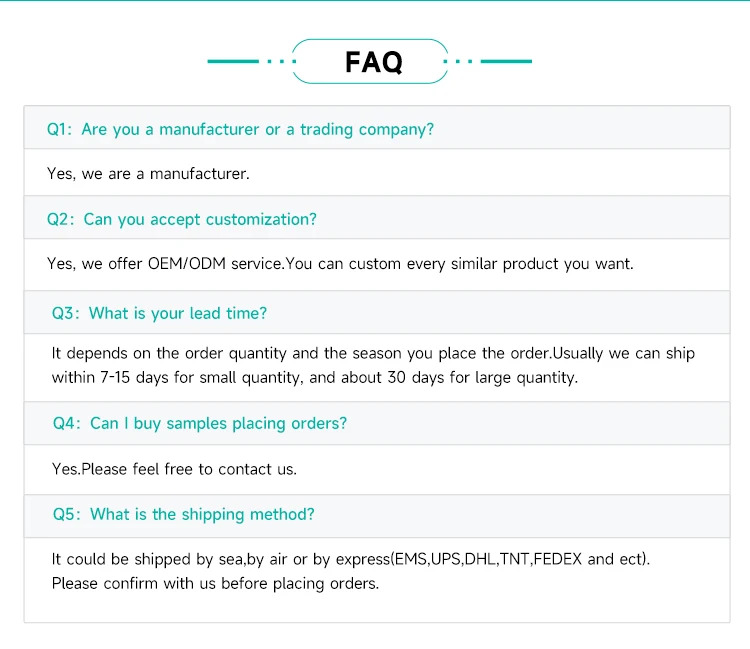Expand the accept customization question
750x649 pixels.
coord(200,219)
